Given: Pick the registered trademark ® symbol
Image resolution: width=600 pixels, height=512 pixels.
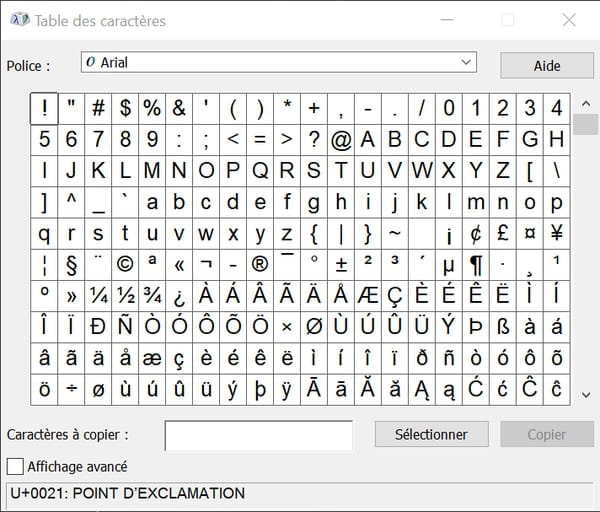Looking at the screenshot, I should pos(260,265).
